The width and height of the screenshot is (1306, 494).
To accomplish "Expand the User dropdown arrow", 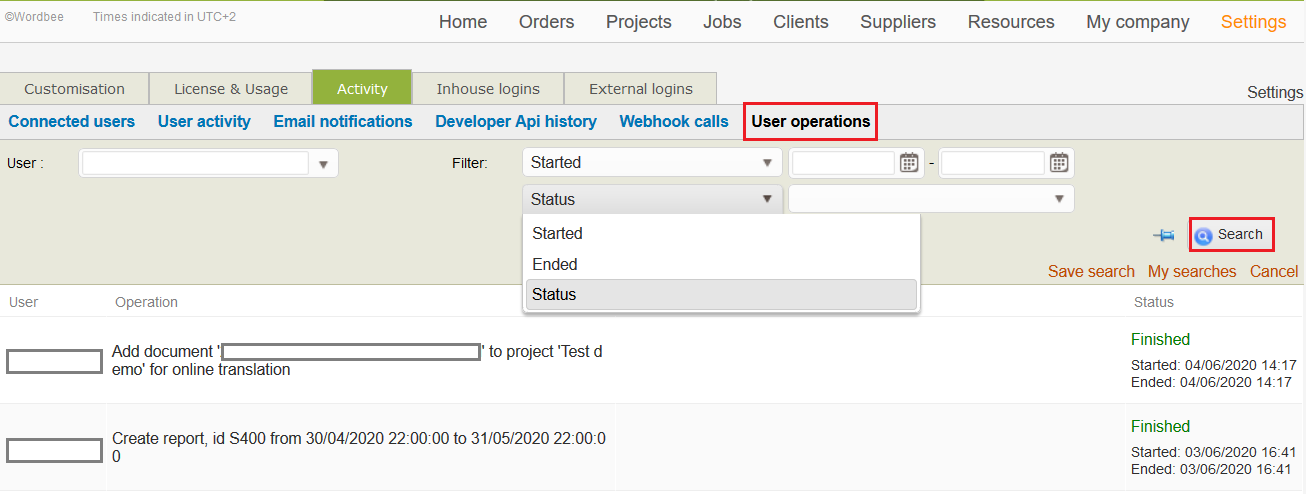I will pyautogui.click(x=323, y=164).
